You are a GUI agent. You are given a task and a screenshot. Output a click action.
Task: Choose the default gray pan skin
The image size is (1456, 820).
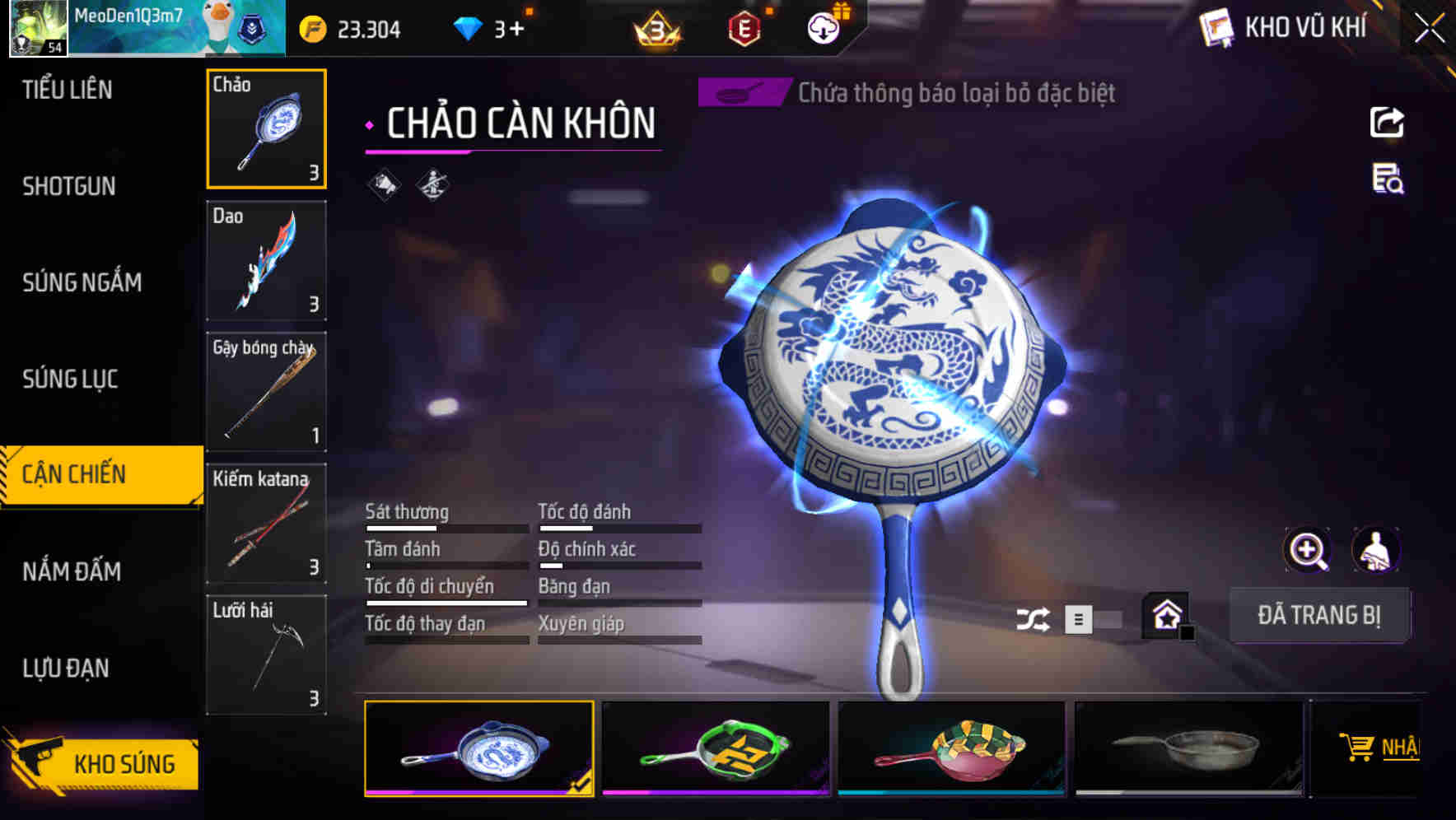pyautogui.click(x=1189, y=748)
